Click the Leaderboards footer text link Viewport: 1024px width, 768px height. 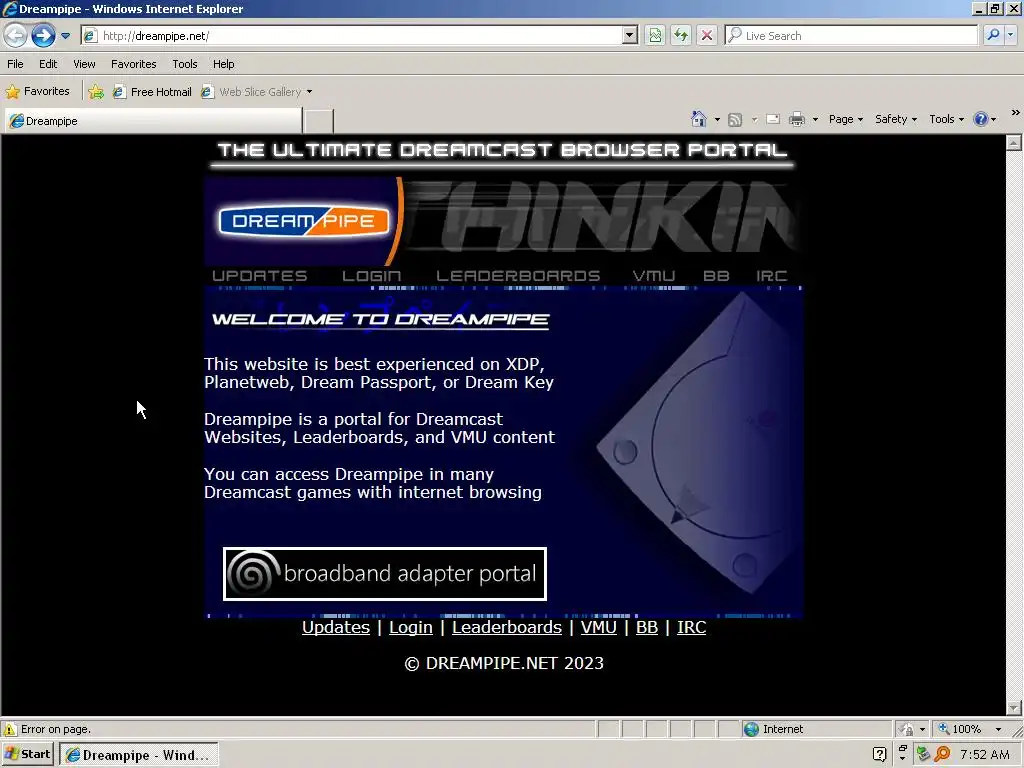pos(507,628)
